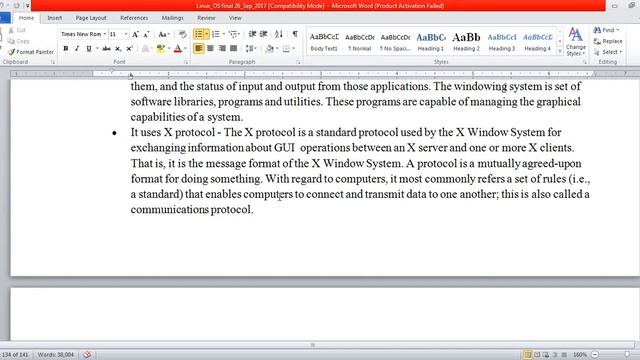
Task: Open the View tab
Action: tap(235, 18)
